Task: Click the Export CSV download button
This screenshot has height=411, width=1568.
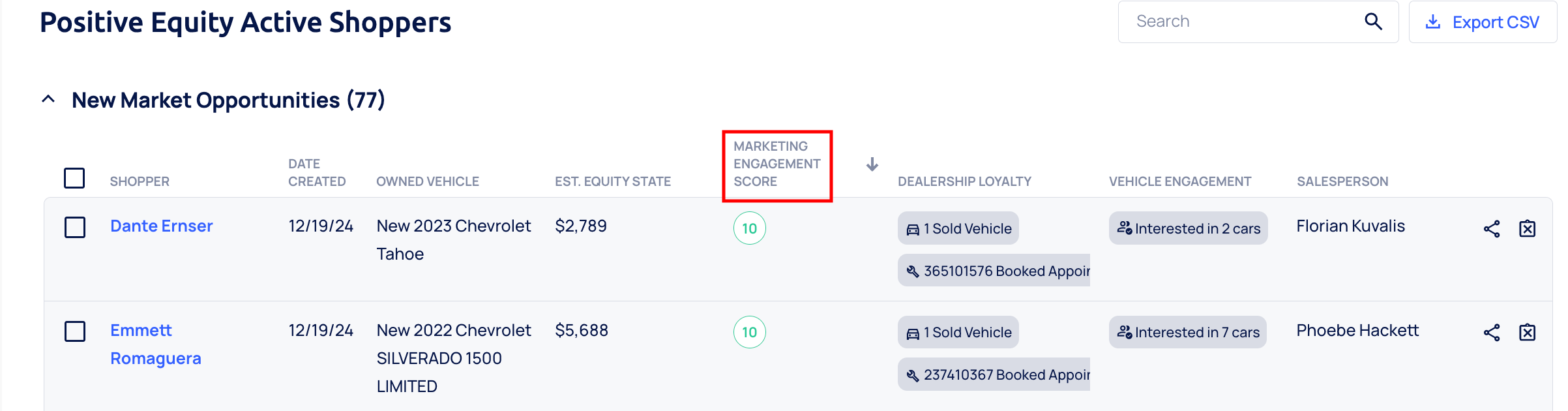Action: 1483,22
